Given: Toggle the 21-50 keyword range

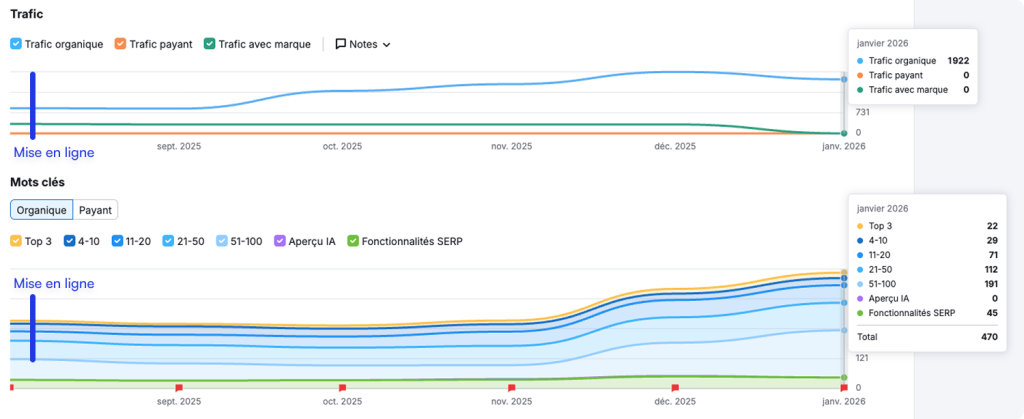Looking at the screenshot, I should pyautogui.click(x=167, y=241).
